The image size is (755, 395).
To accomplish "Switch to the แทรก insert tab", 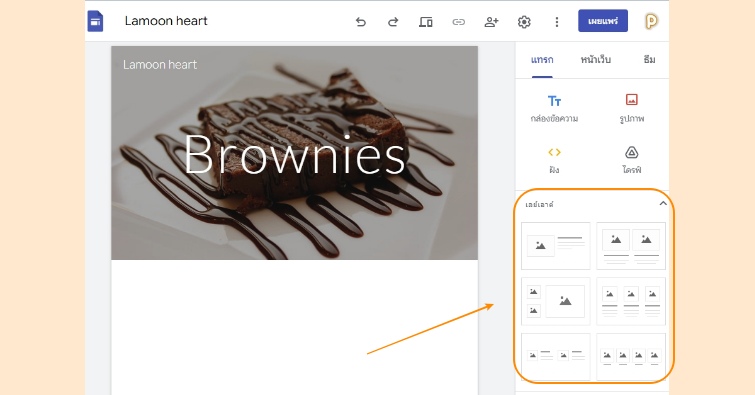I will tap(542, 60).
